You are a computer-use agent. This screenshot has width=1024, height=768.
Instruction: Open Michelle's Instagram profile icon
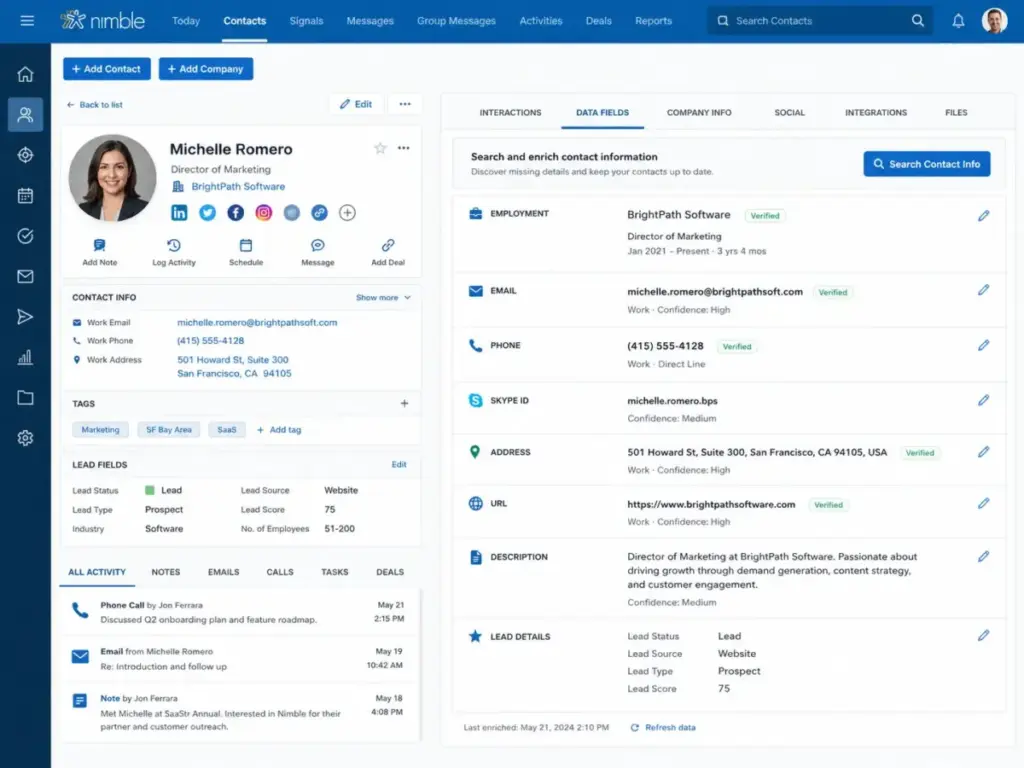tap(263, 212)
